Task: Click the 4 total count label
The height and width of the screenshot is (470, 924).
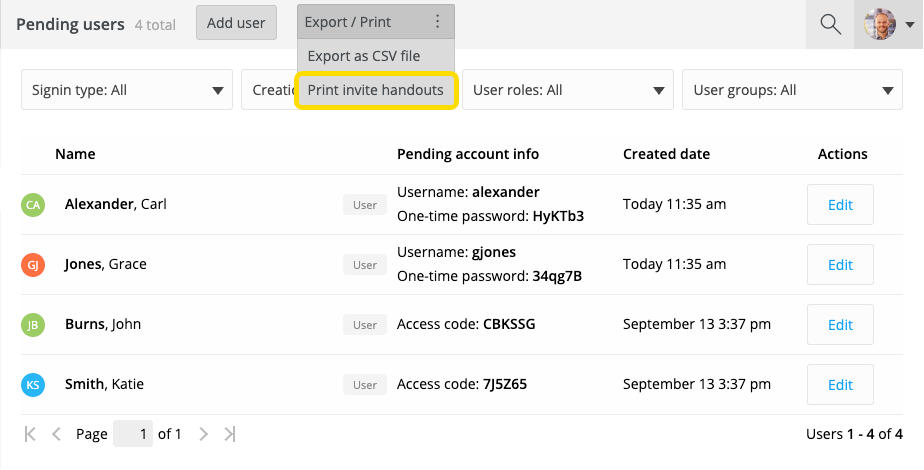Action: click(x=155, y=25)
